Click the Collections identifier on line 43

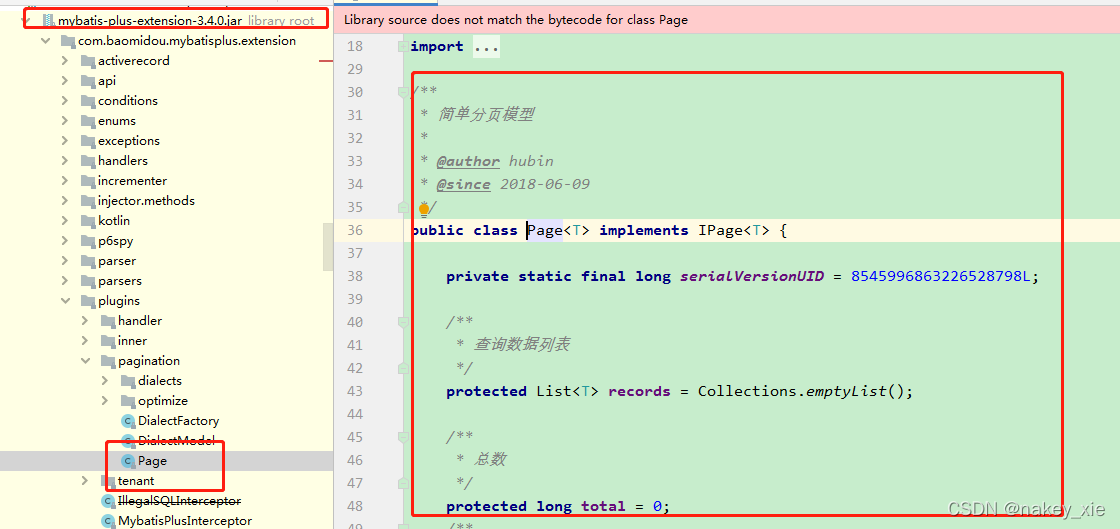pyautogui.click(x=747, y=391)
